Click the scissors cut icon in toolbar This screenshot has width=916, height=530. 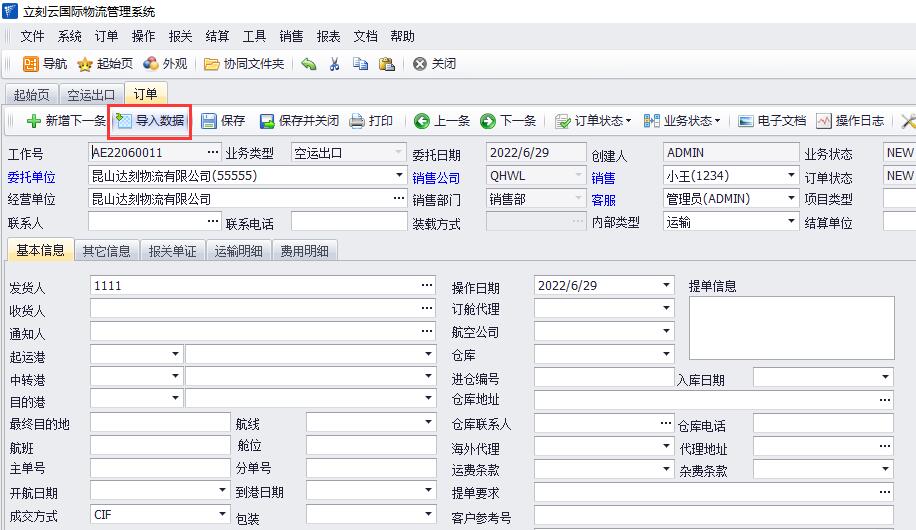(335, 64)
